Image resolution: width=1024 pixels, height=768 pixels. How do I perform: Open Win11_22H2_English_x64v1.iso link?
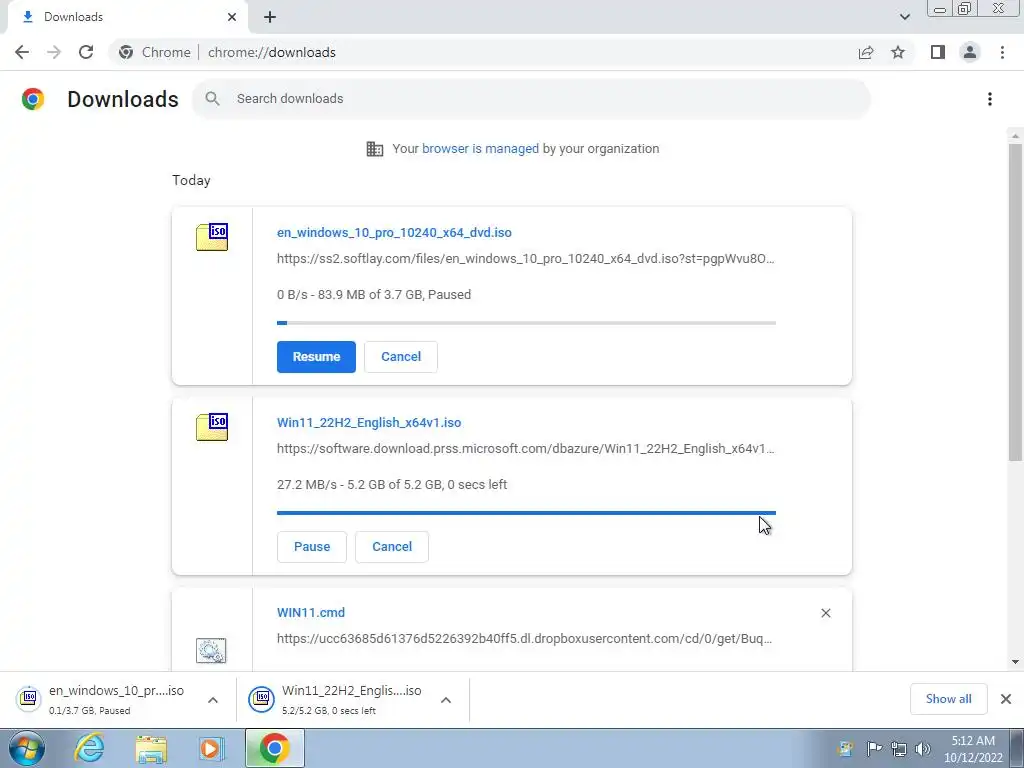click(369, 423)
